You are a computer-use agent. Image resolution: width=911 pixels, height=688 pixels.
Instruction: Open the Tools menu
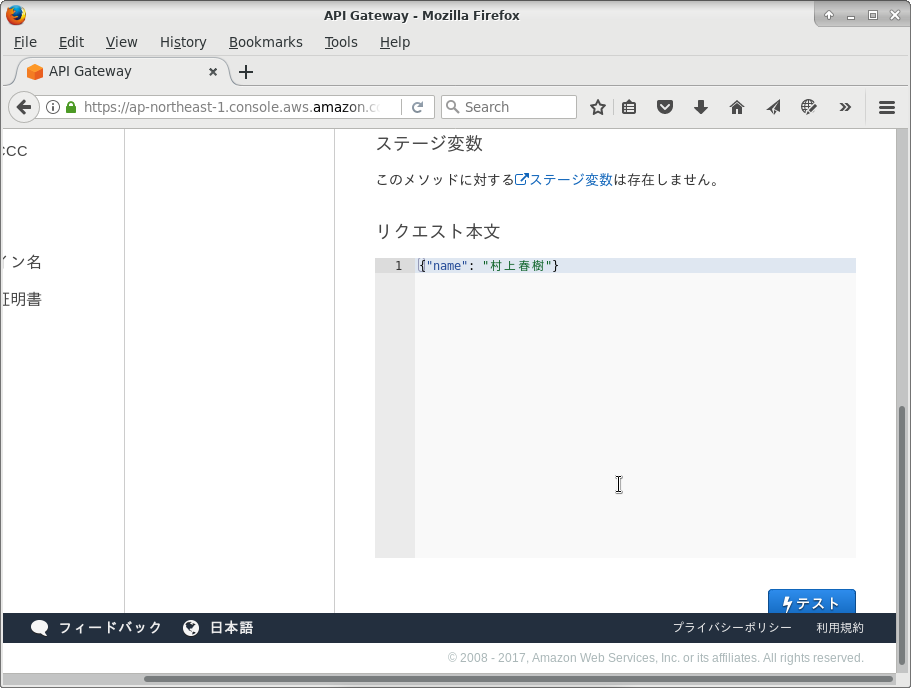click(x=341, y=42)
